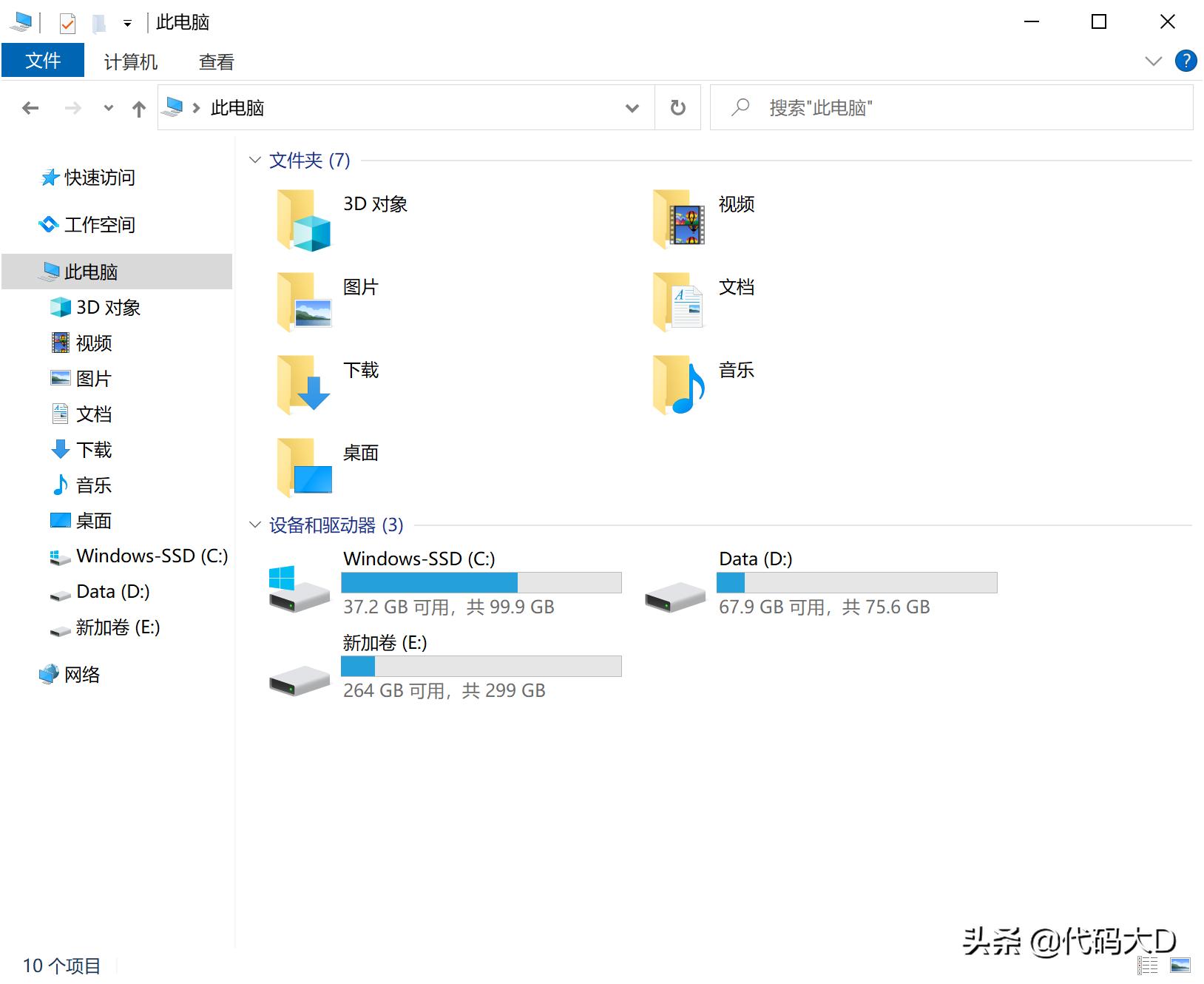Open the 视频 (Videos) folder

tap(735, 205)
